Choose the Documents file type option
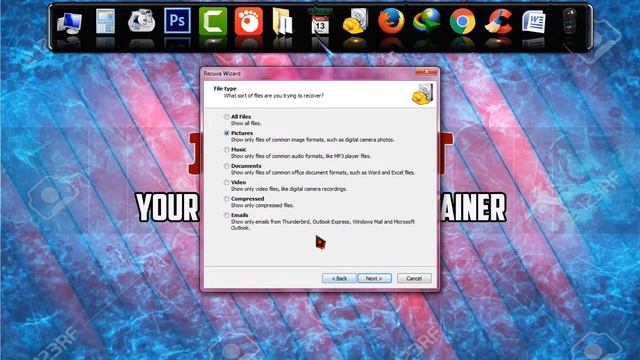 pos(227,166)
